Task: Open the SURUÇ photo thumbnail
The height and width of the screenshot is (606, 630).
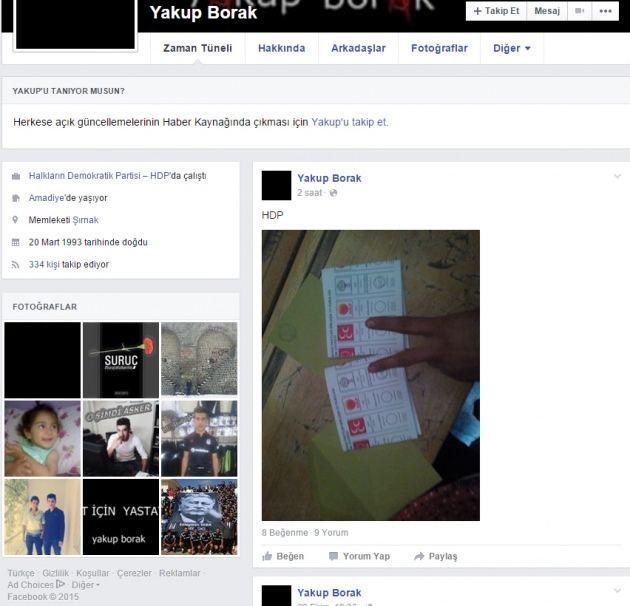Action: [x=121, y=360]
